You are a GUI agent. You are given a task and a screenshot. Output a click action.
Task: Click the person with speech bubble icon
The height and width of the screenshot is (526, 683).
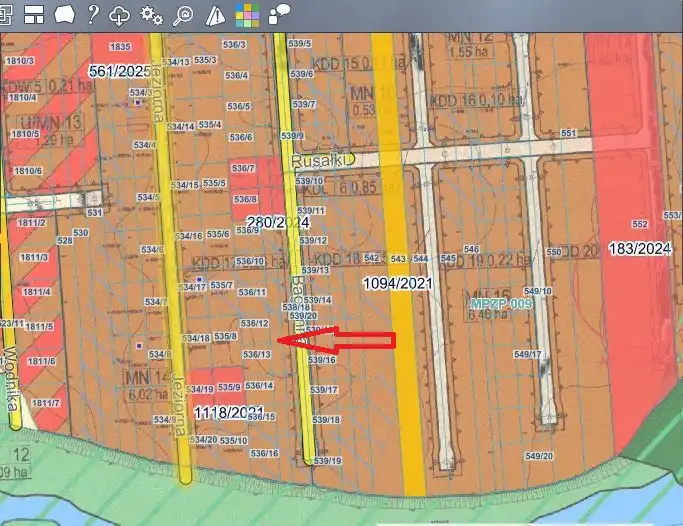[x=279, y=12]
